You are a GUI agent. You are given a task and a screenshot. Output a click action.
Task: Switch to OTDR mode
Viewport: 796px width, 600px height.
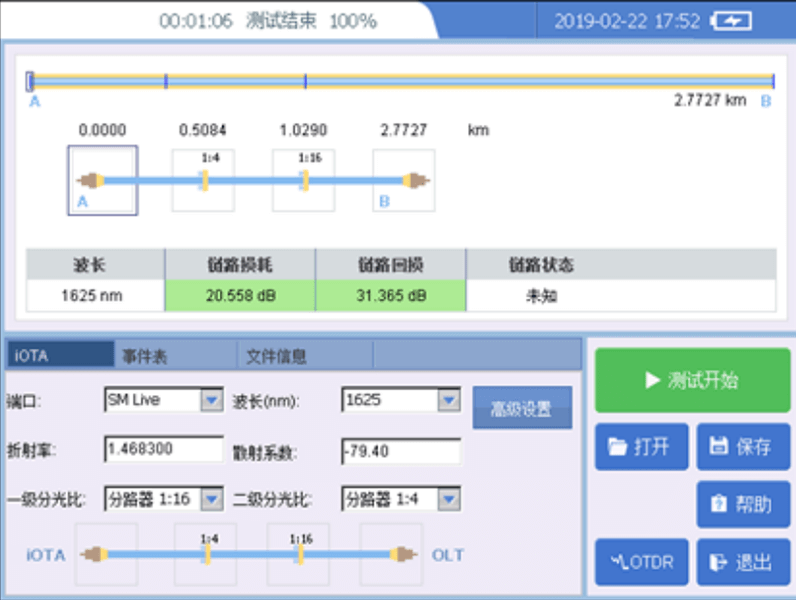[x=641, y=562]
